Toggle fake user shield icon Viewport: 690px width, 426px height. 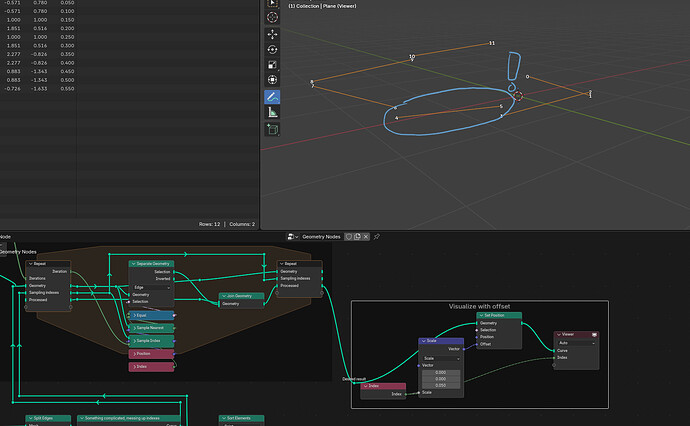click(x=349, y=237)
